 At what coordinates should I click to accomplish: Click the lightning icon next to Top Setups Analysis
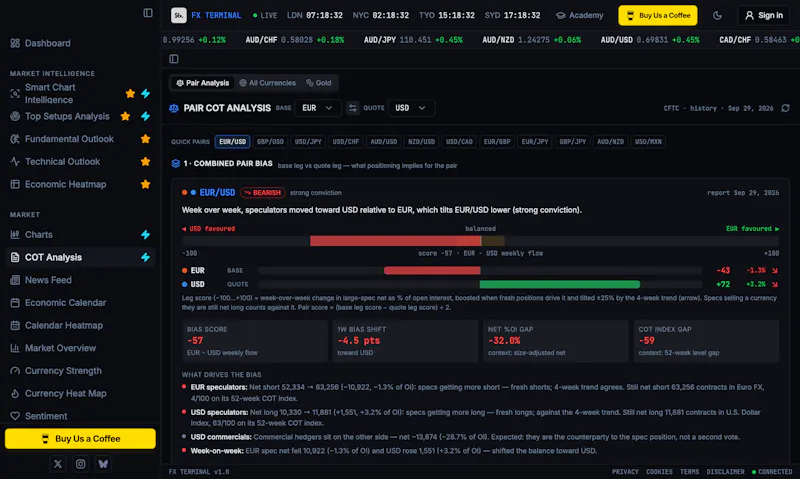[x=145, y=116]
